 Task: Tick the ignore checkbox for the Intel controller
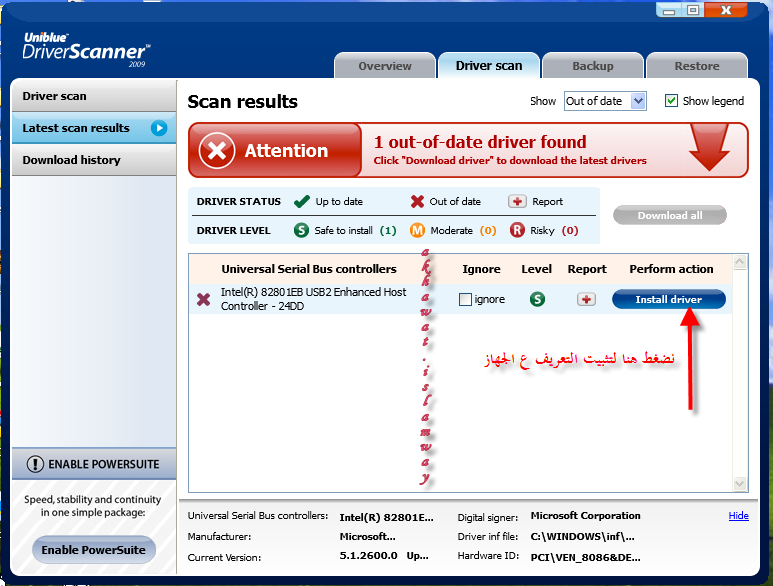465,299
